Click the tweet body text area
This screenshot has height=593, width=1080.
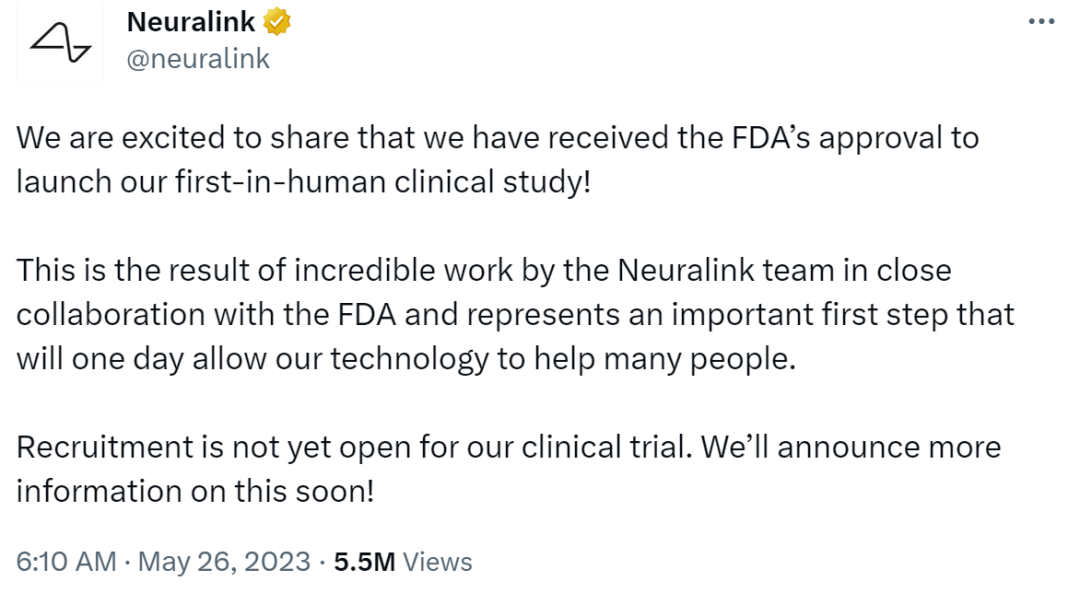(x=500, y=313)
